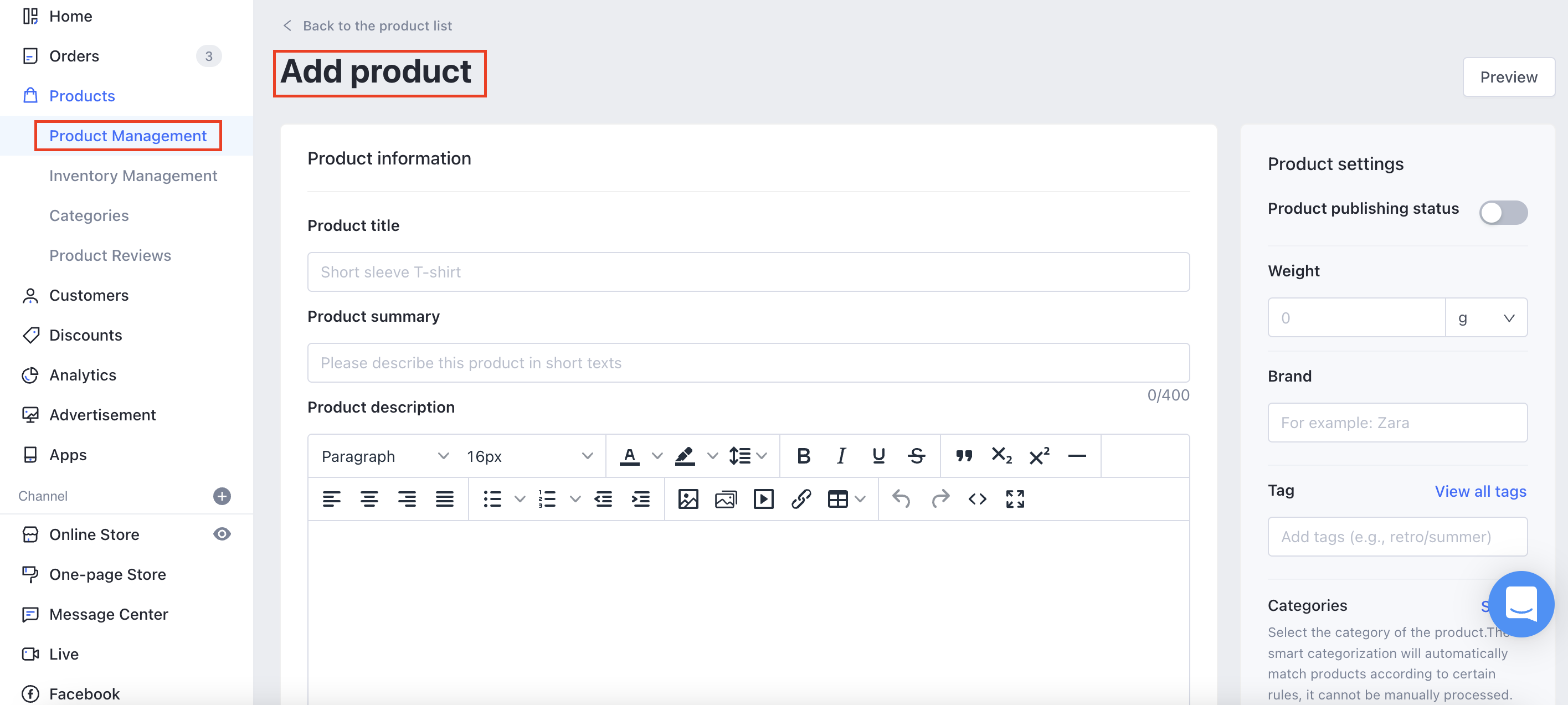Open highlight color picker marker icon

point(685,456)
